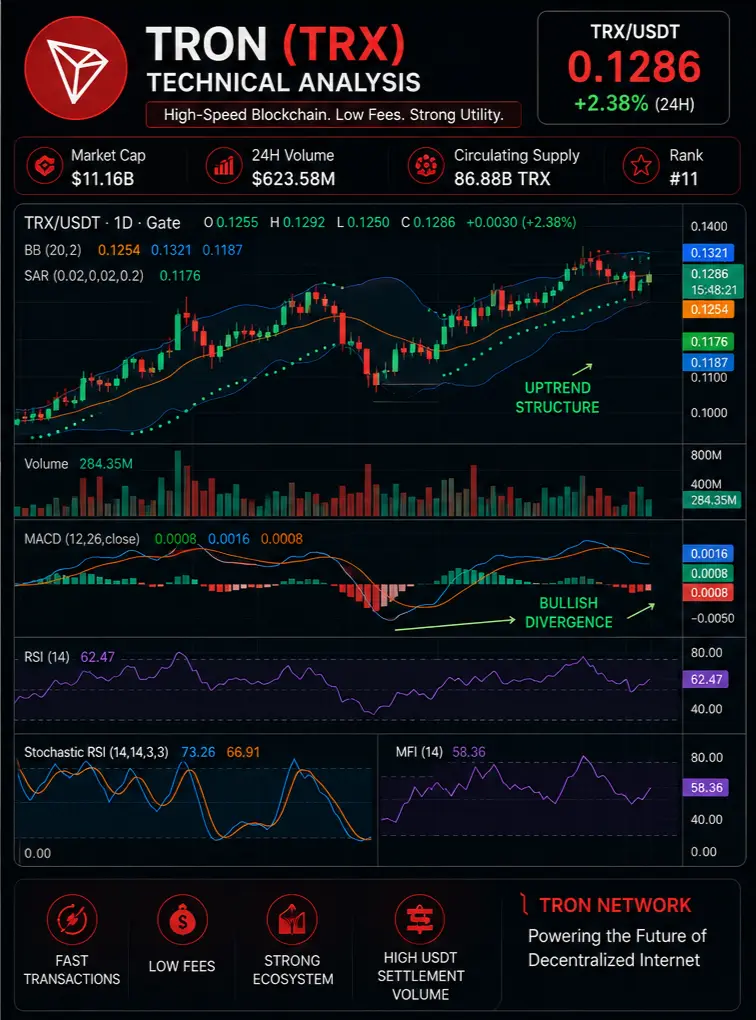Screen dimensions: 756x1020
Task: Click the Rank star icon
Action: coord(641,166)
